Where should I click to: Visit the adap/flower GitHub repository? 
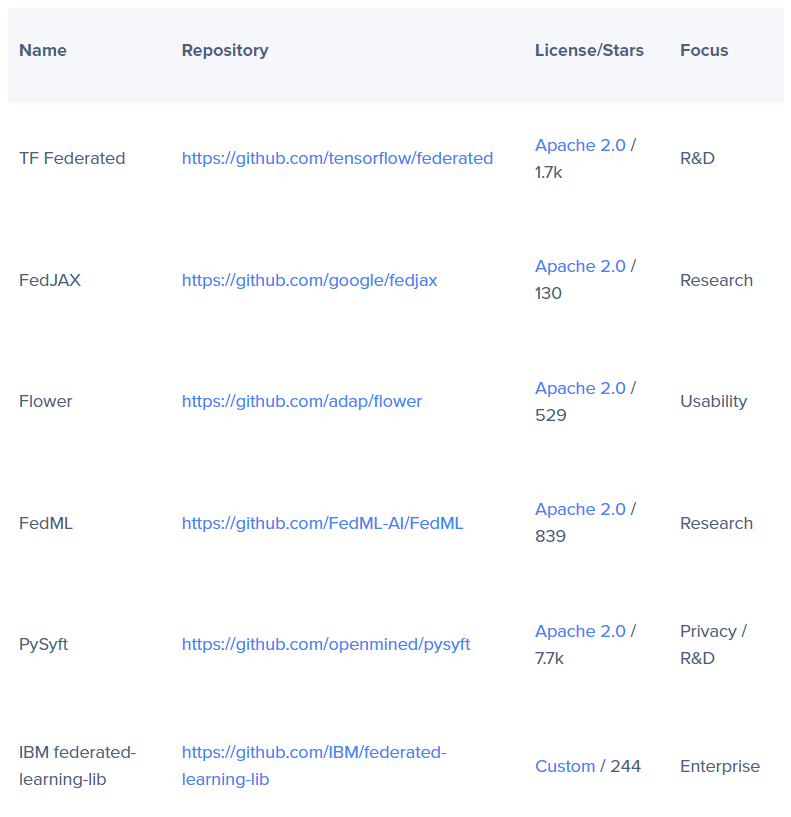click(302, 401)
